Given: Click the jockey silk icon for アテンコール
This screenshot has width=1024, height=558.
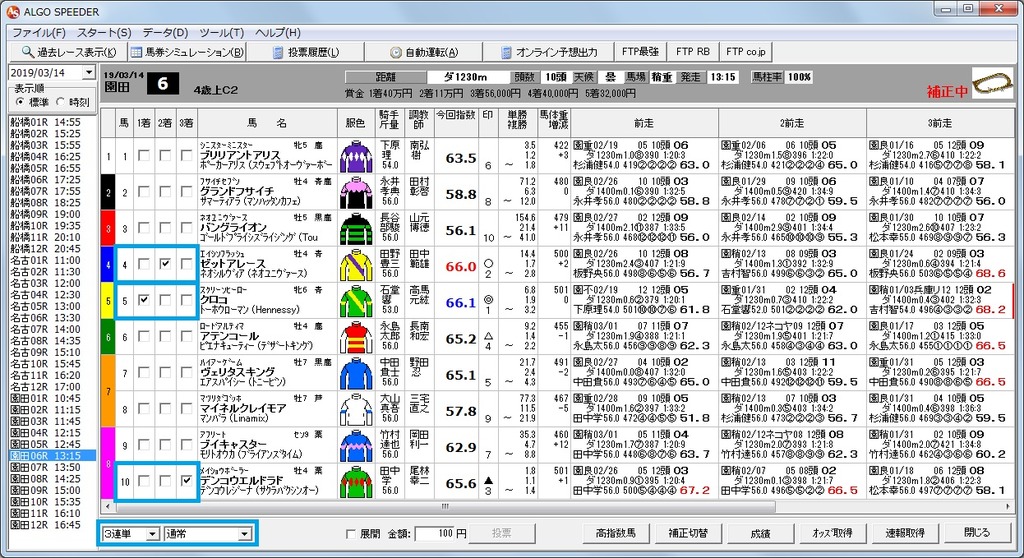Looking at the screenshot, I should (x=356, y=338).
